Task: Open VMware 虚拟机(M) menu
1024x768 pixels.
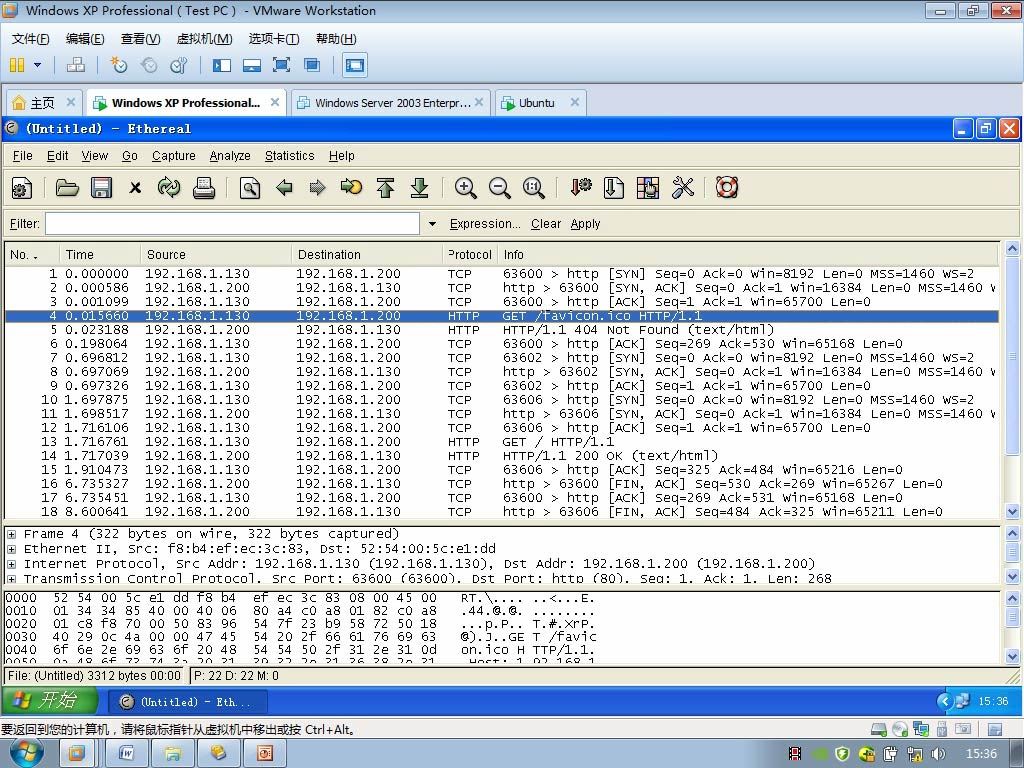Action: point(204,39)
